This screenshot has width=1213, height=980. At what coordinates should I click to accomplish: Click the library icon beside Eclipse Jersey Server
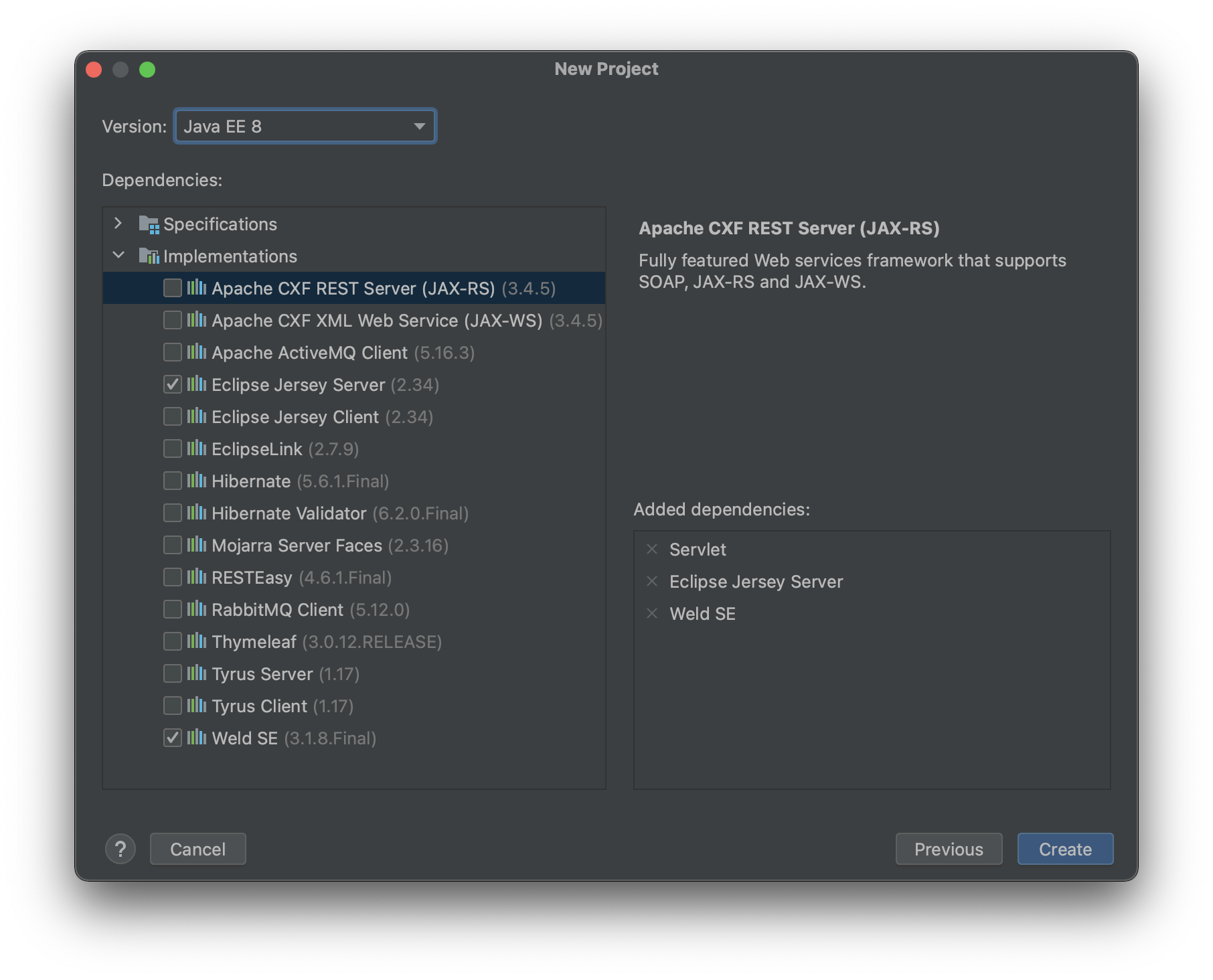pyautogui.click(x=196, y=384)
